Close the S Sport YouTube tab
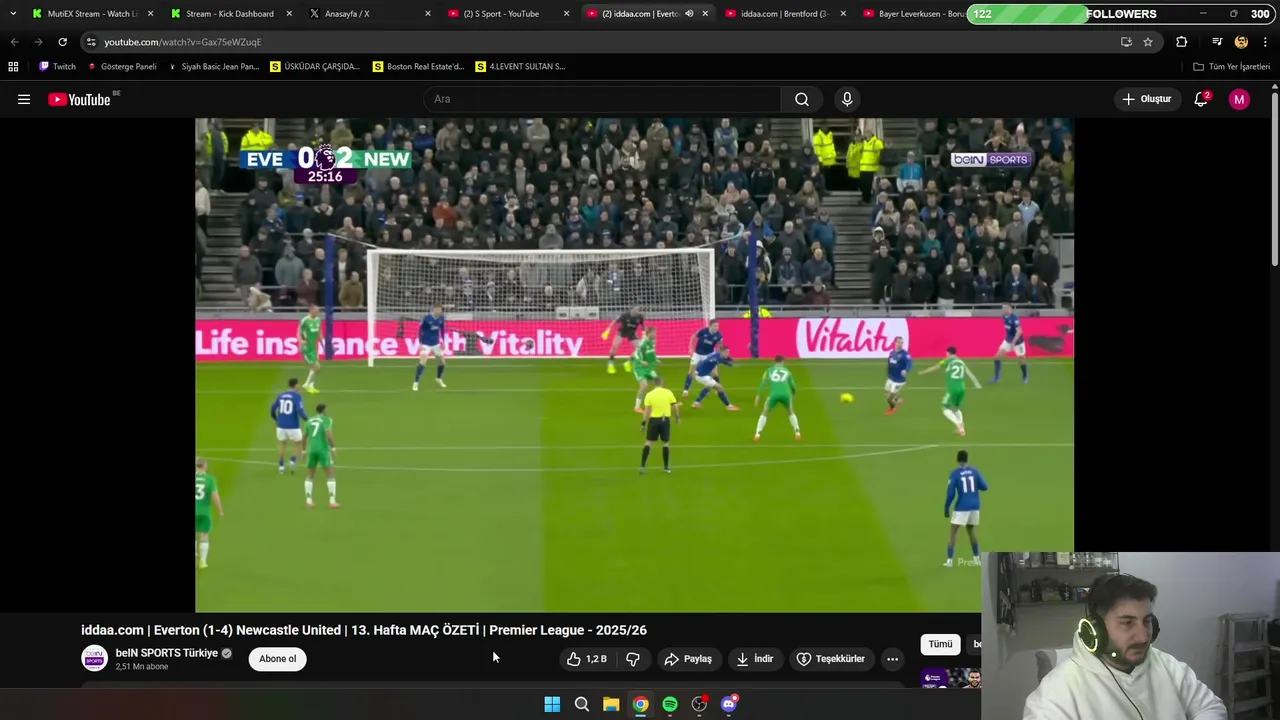The height and width of the screenshot is (720, 1280). 566,14
